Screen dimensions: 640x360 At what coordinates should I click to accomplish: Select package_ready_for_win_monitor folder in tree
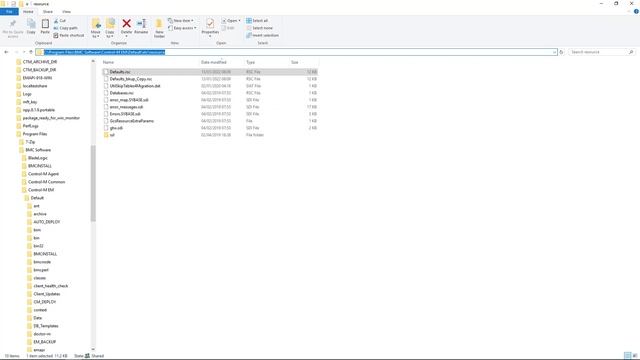tap(51, 118)
